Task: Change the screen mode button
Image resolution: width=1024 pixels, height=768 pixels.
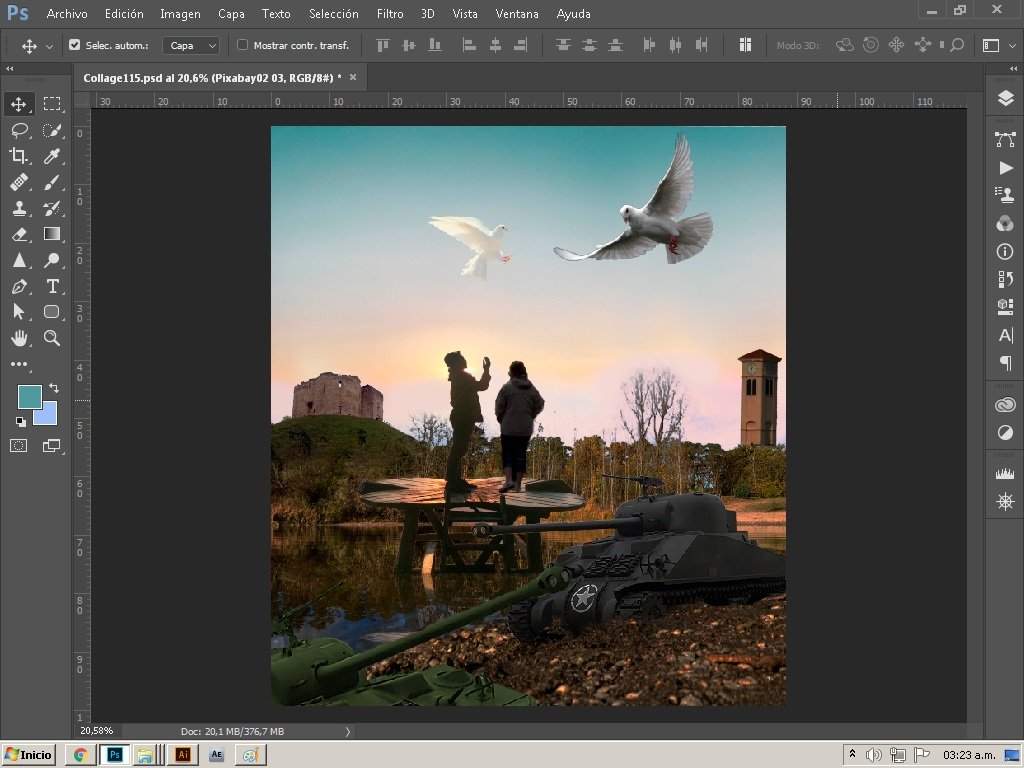Action: [52, 445]
